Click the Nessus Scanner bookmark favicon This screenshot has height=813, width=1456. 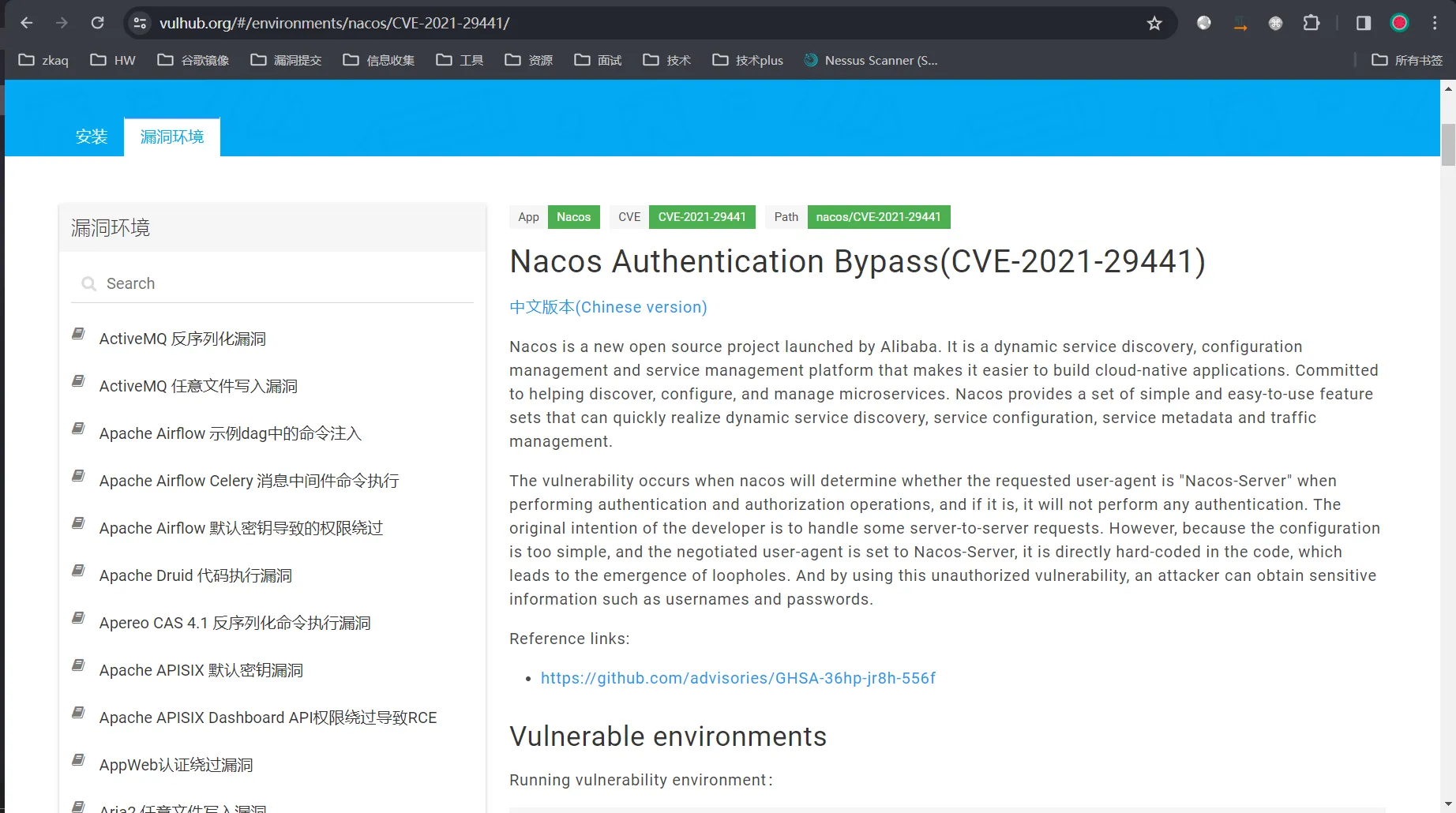click(x=810, y=60)
